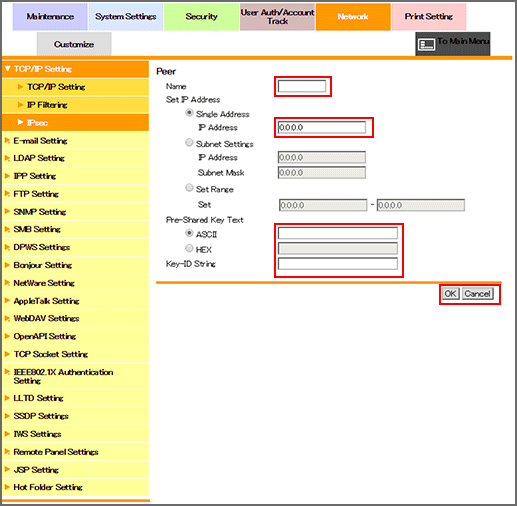Expand the LDAP Setting arrow
This screenshot has width=517, height=506.
coord(7,158)
